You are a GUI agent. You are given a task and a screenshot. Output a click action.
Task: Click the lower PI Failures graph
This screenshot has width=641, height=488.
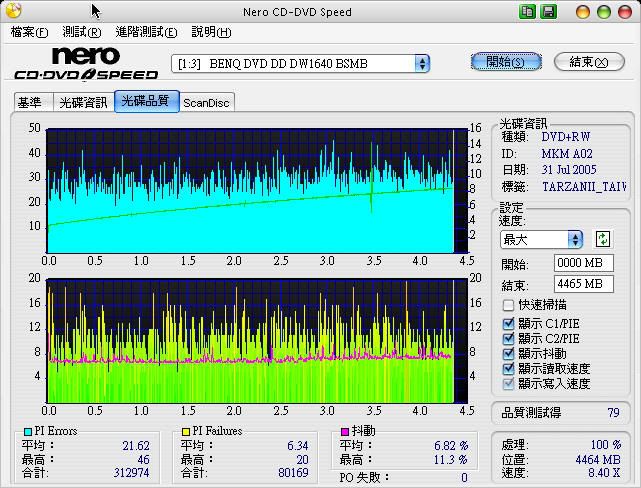257,341
